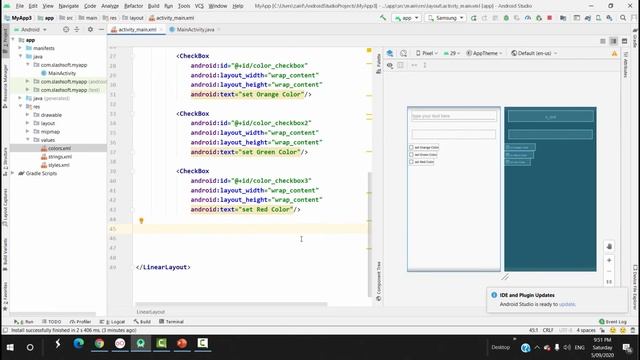Click the Select Opened File target icon
The image size is (640, 360).
(x=66, y=29)
